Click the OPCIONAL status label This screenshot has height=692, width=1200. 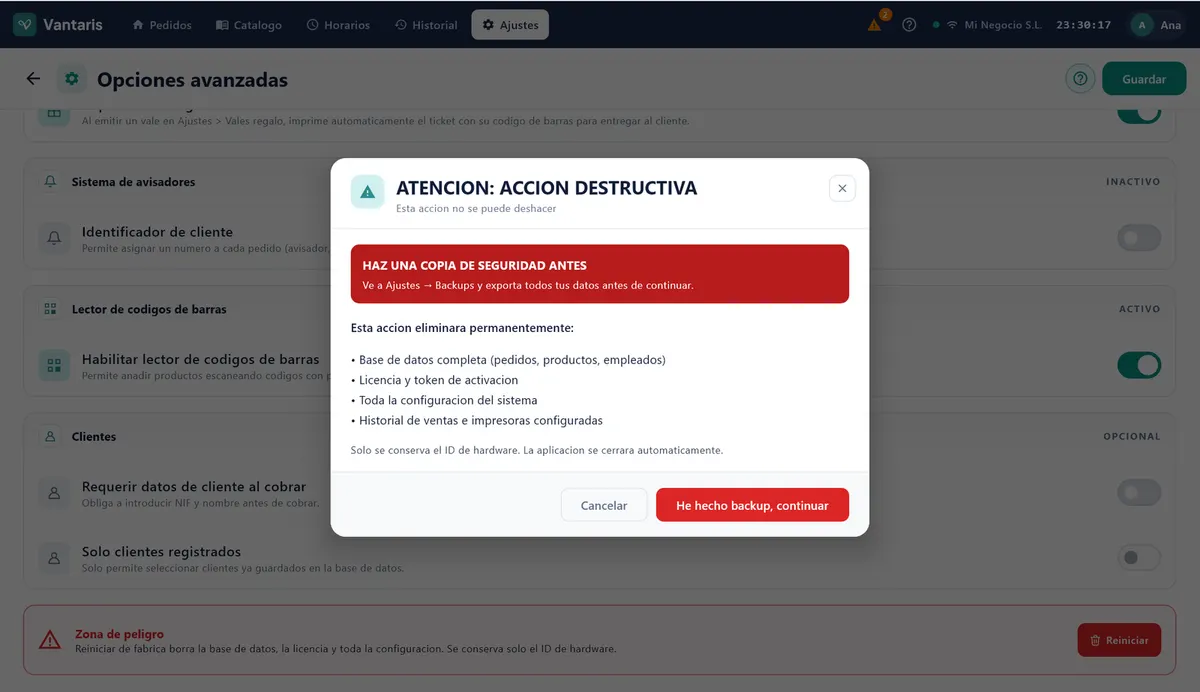tap(1132, 437)
